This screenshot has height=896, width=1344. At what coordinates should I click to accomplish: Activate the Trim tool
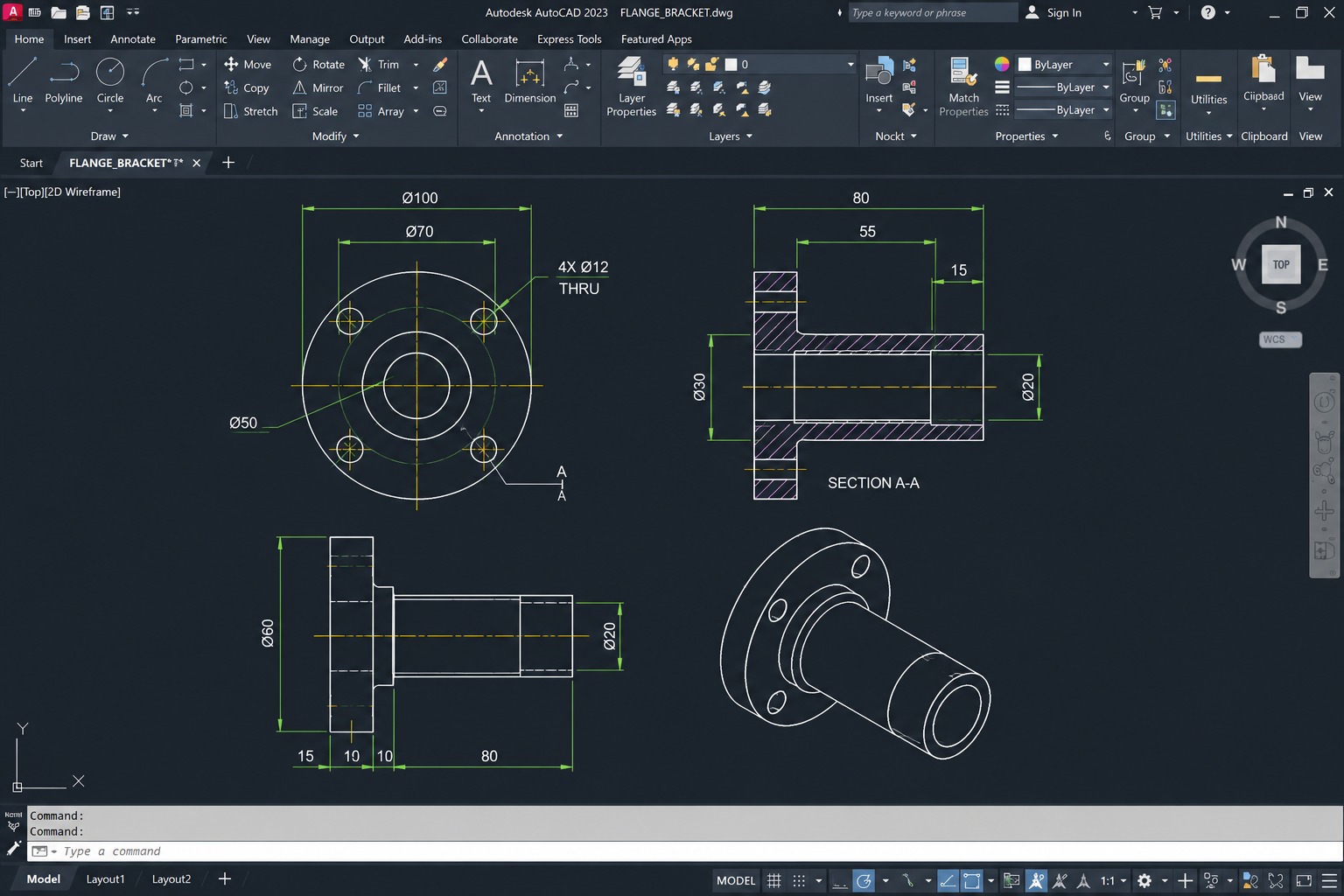[378, 65]
